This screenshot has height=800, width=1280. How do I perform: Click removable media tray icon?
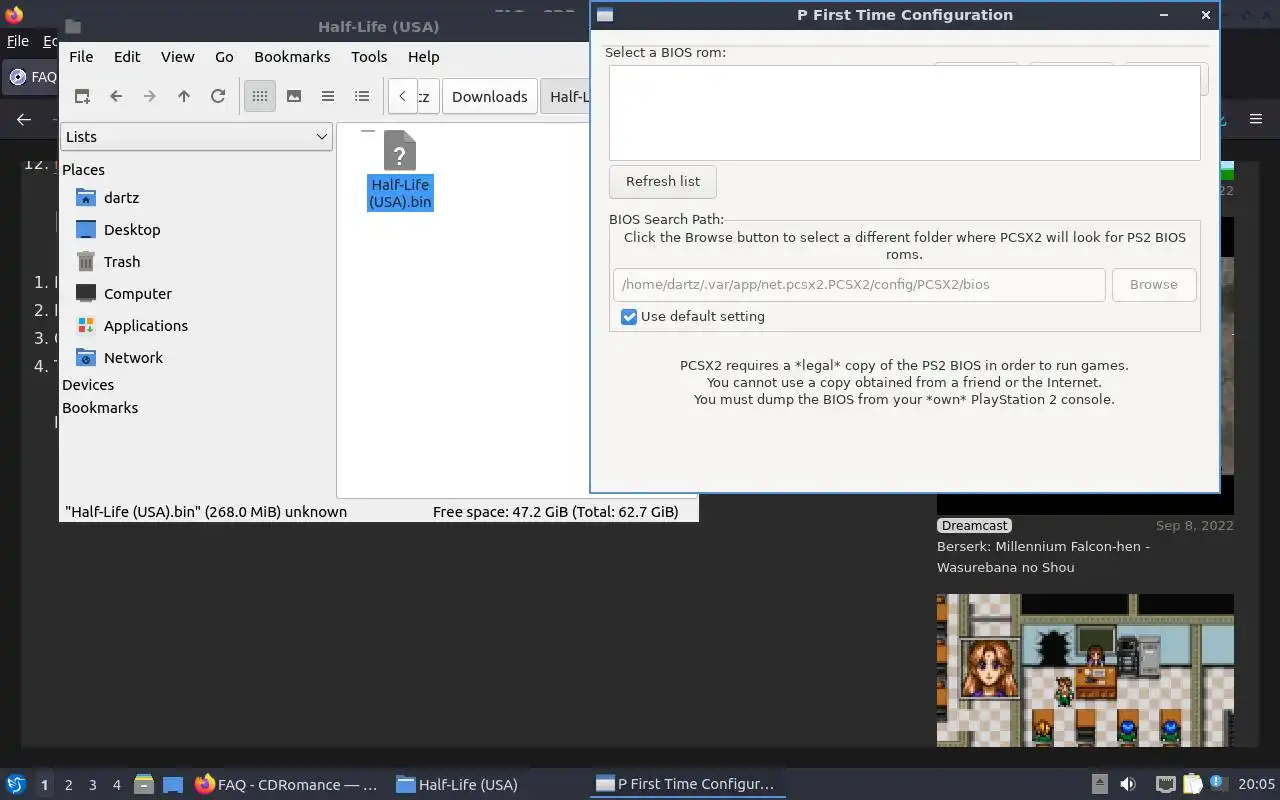coord(1099,785)
